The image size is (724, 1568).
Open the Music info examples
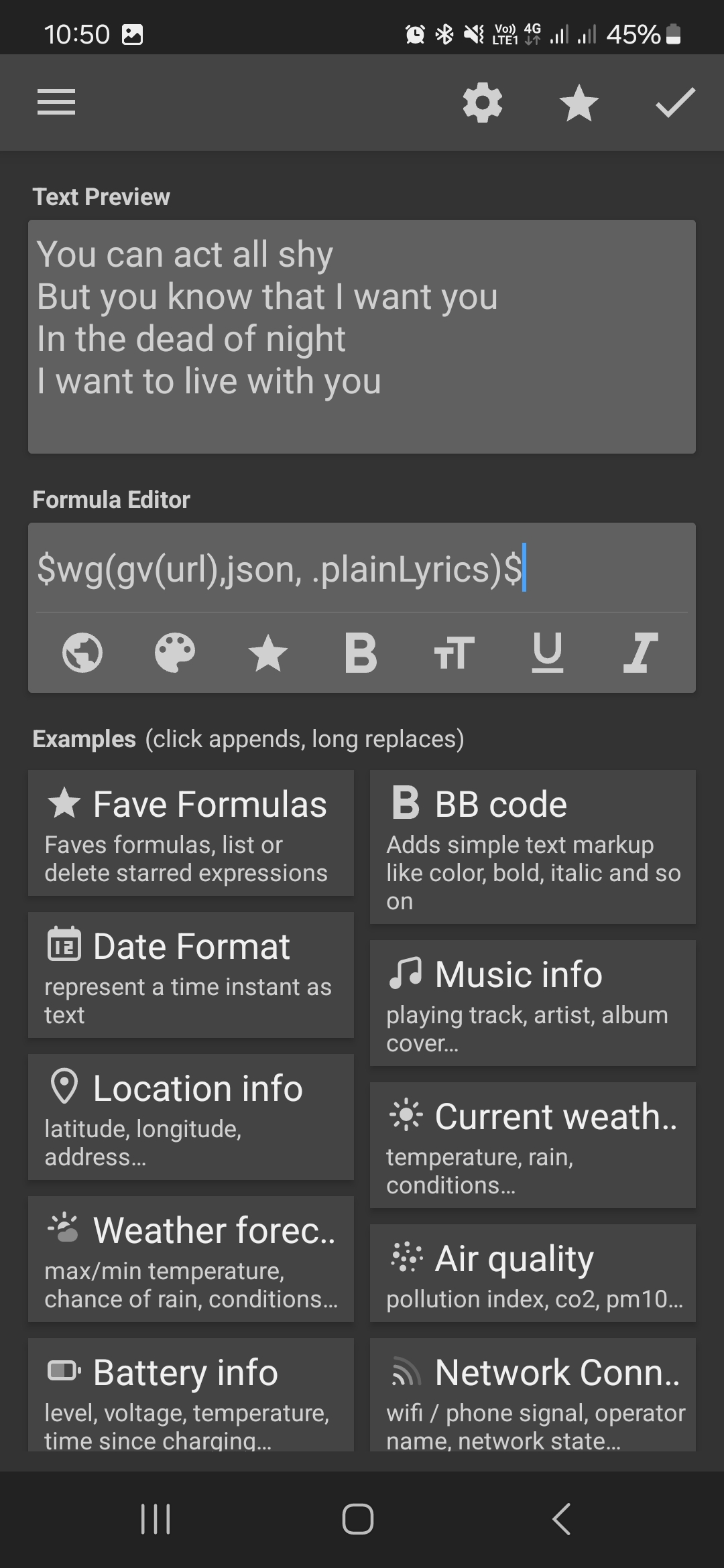point(533,1003)
